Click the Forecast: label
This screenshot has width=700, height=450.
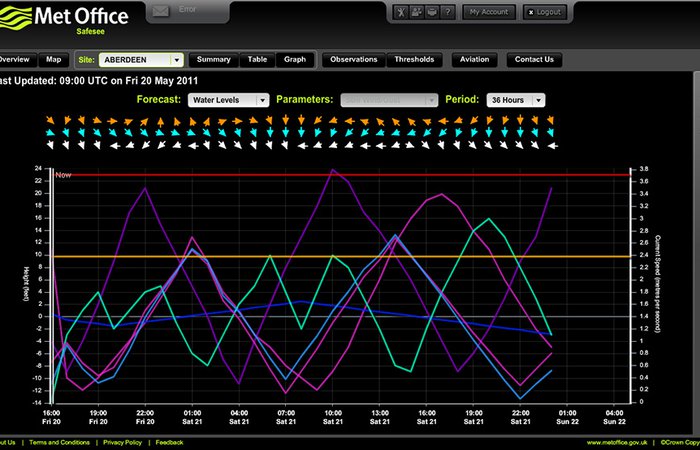coord(159,100)
